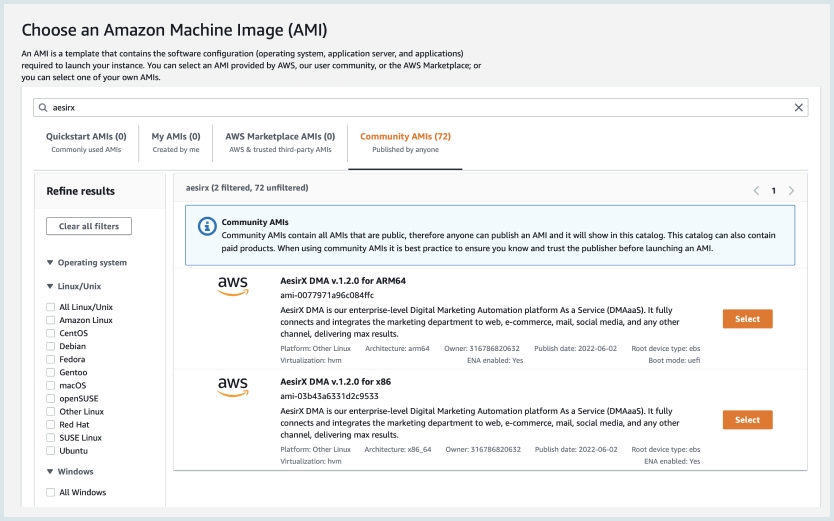Enable Gentoo filter
834x521 pixels.
(x=51, y=372)
